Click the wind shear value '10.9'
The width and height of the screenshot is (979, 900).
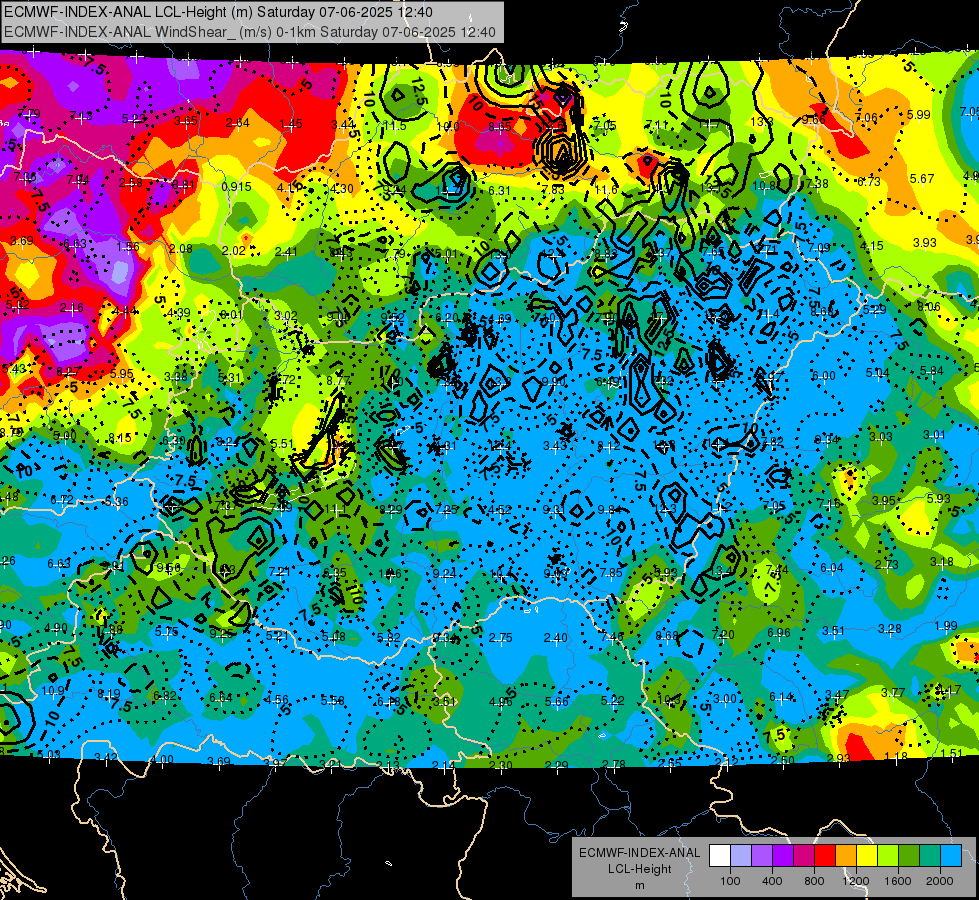[53, 691]
